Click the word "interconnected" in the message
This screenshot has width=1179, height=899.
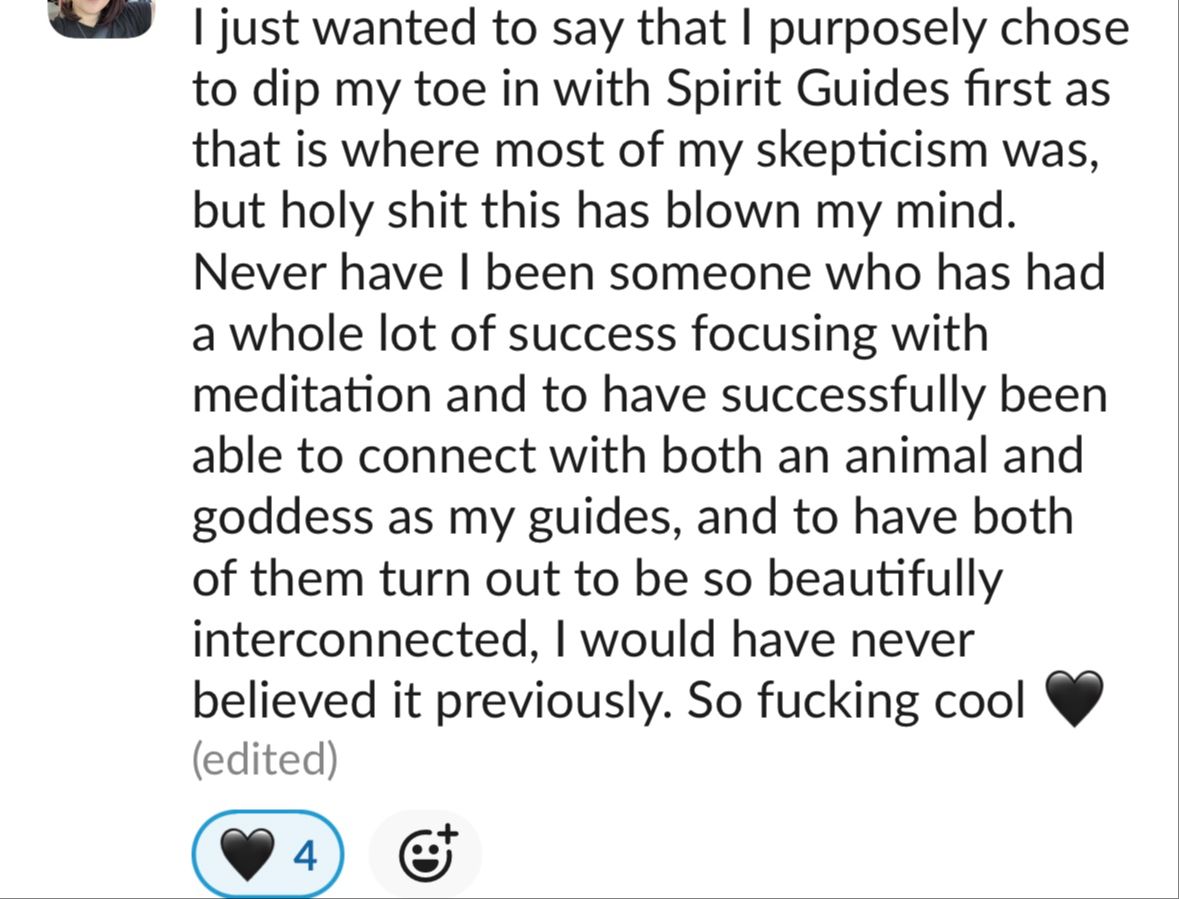(357, 640)
